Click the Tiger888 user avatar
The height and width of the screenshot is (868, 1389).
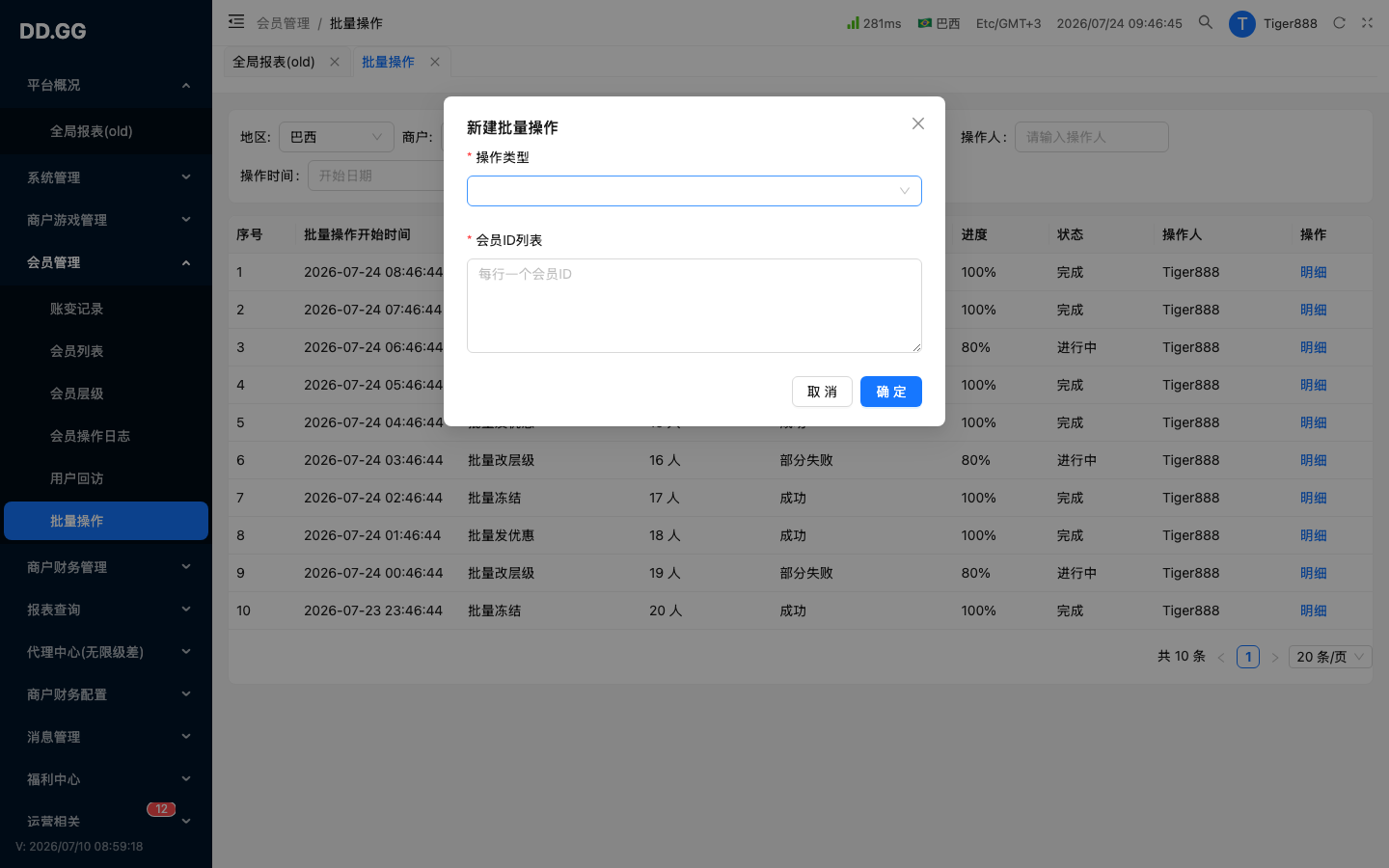(1241, 23)
